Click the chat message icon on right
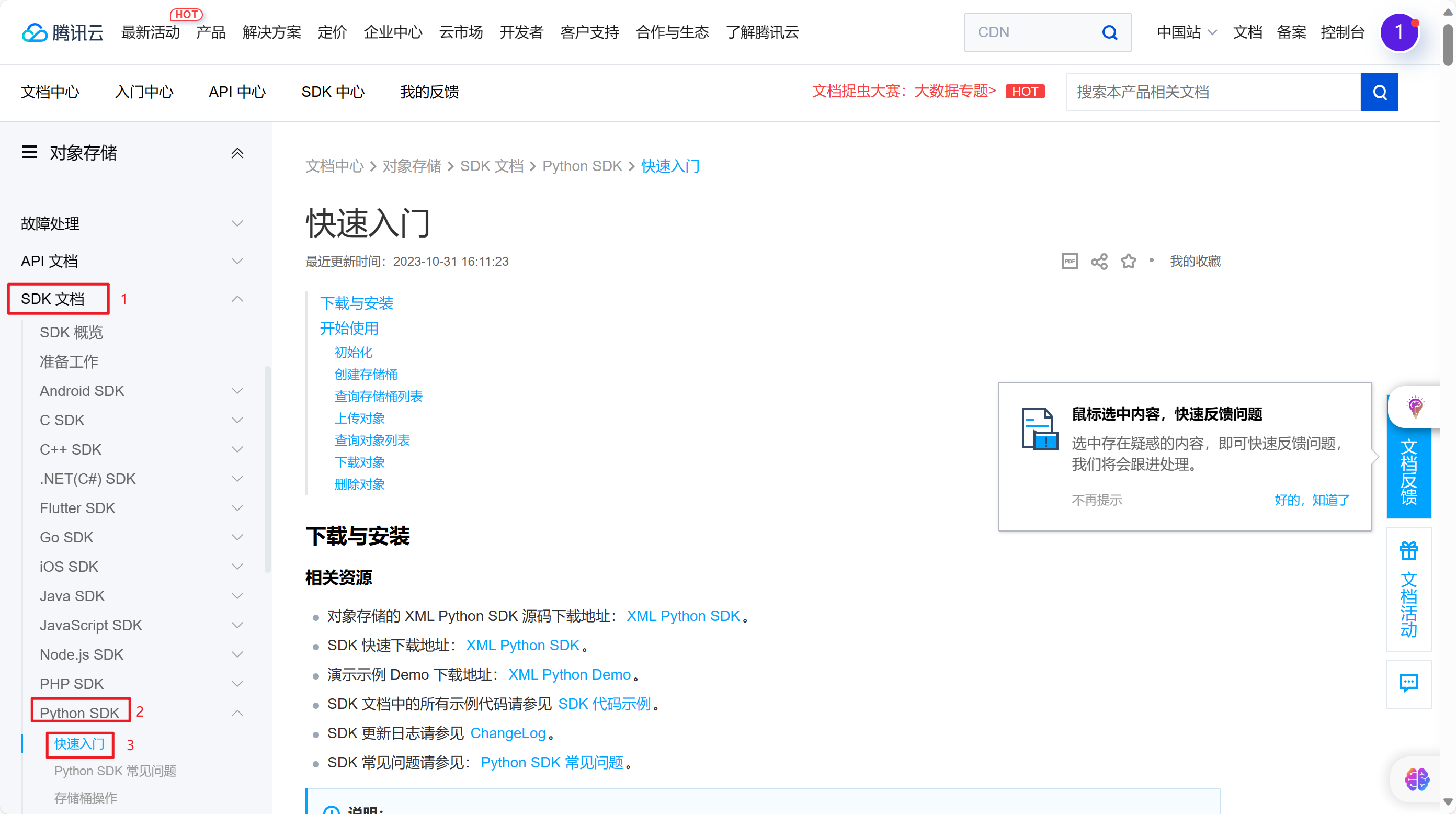 (1408, 683)
